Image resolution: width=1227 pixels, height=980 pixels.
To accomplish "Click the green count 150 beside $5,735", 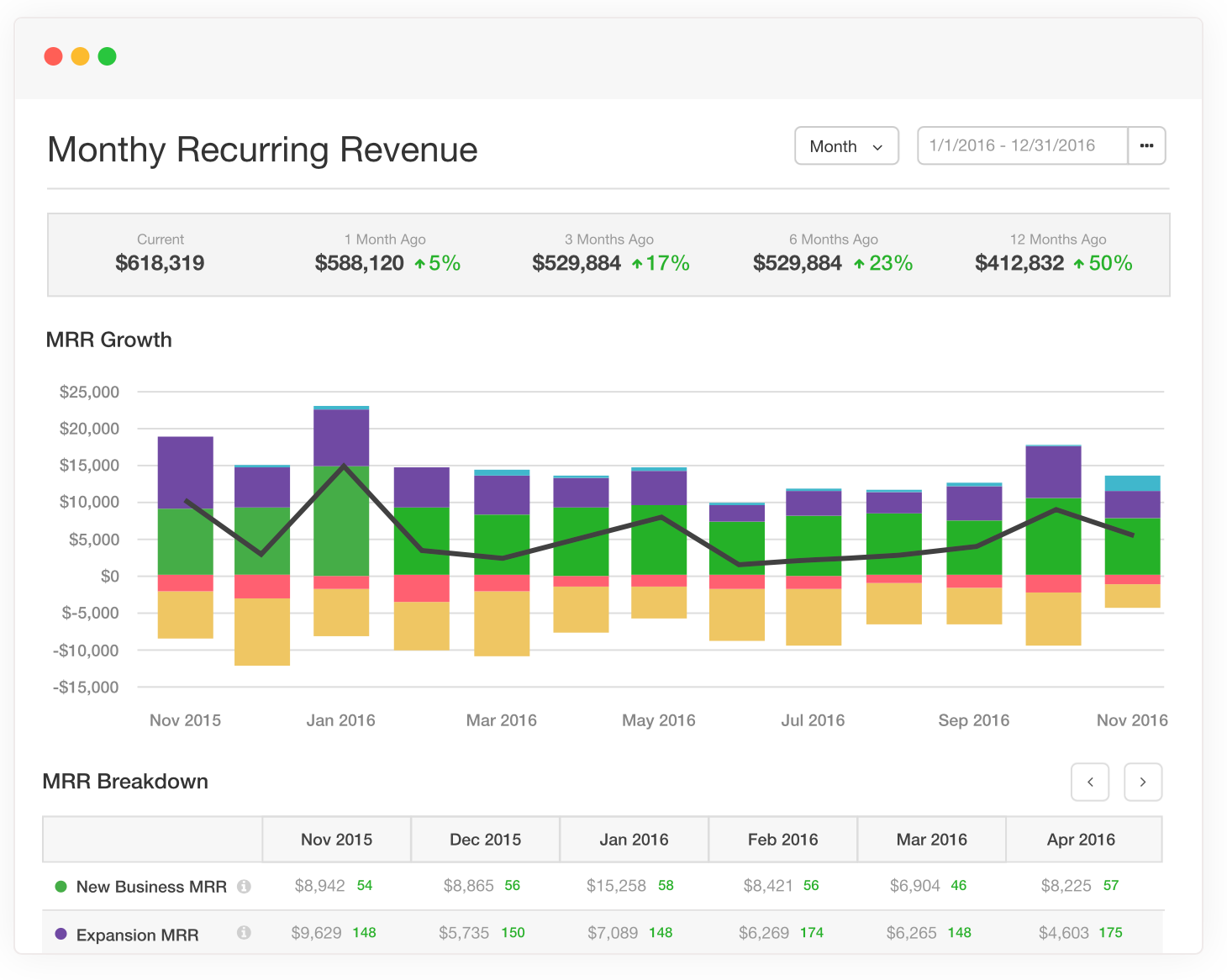I will coord(513,933).
